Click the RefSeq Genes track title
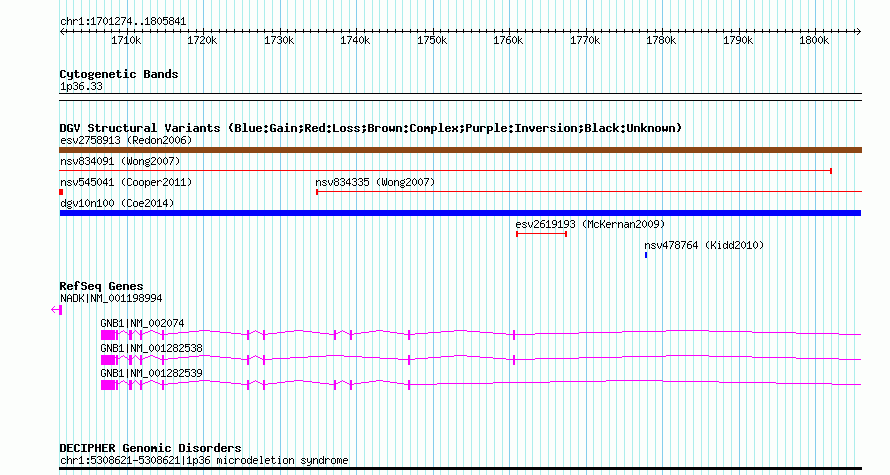 click(101, 286)
